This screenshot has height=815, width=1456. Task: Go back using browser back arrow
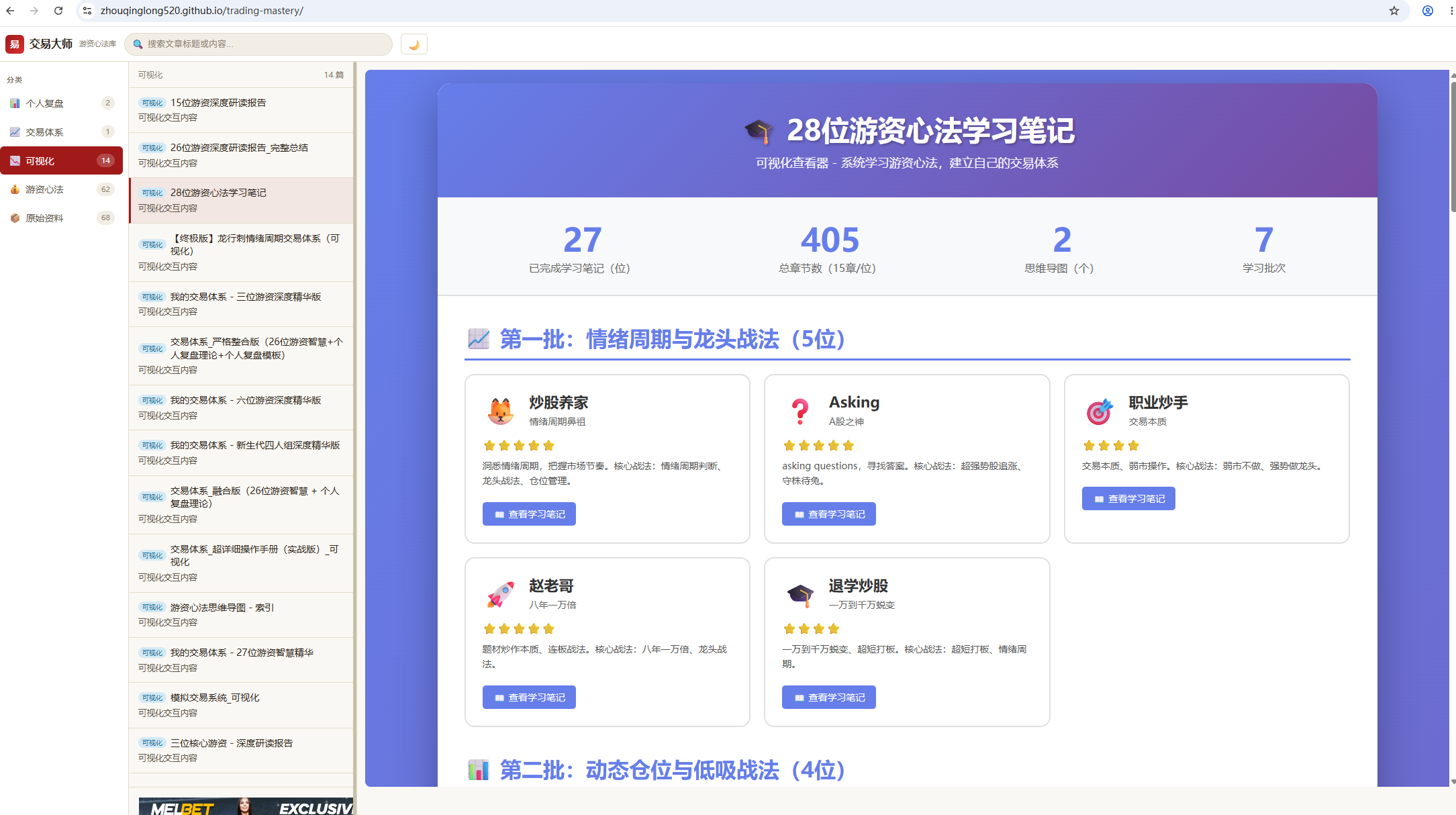[11, 11]
